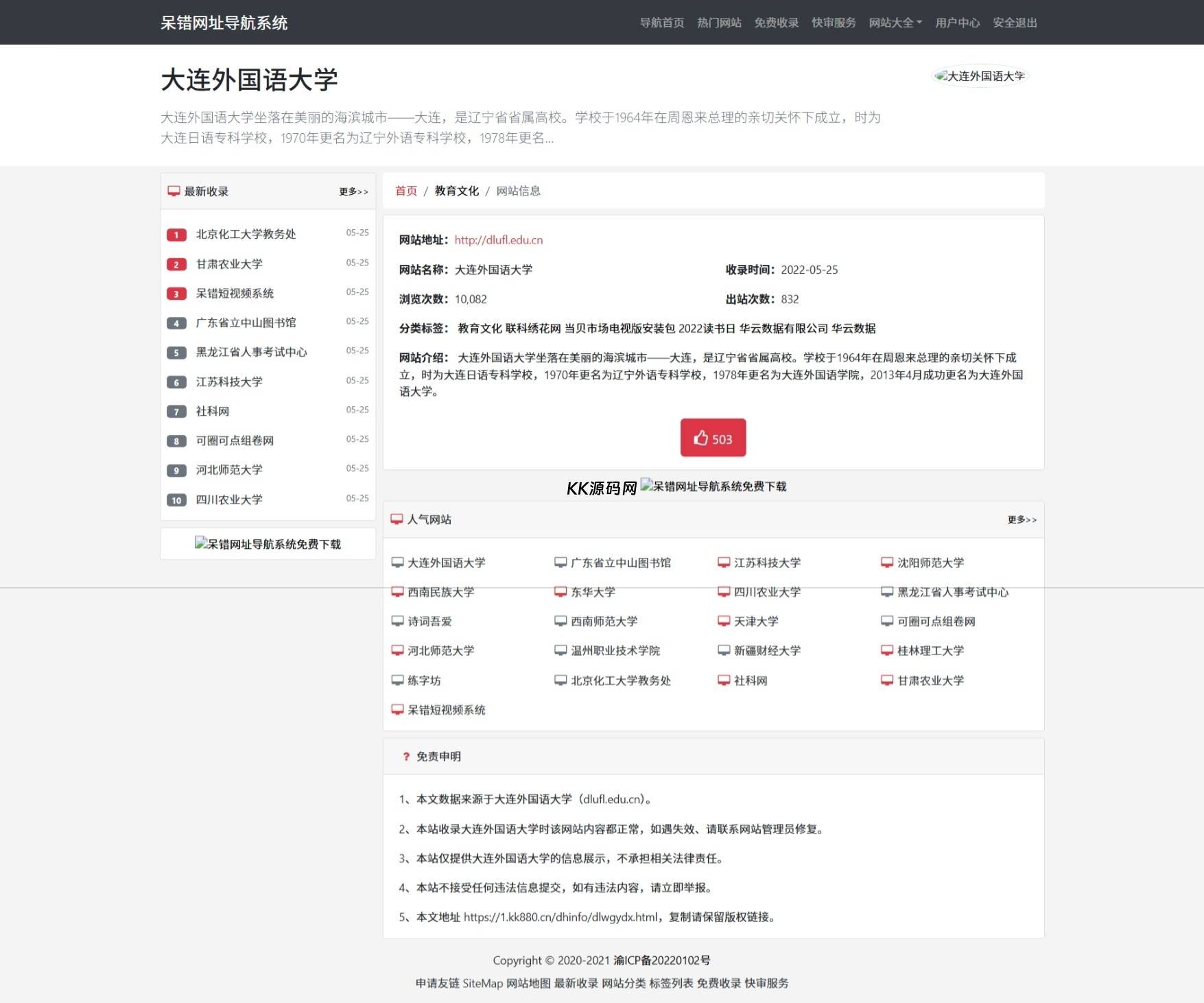Click 安全退出 to log out
1204x1003 pixels.
(x=1015, y=23)
